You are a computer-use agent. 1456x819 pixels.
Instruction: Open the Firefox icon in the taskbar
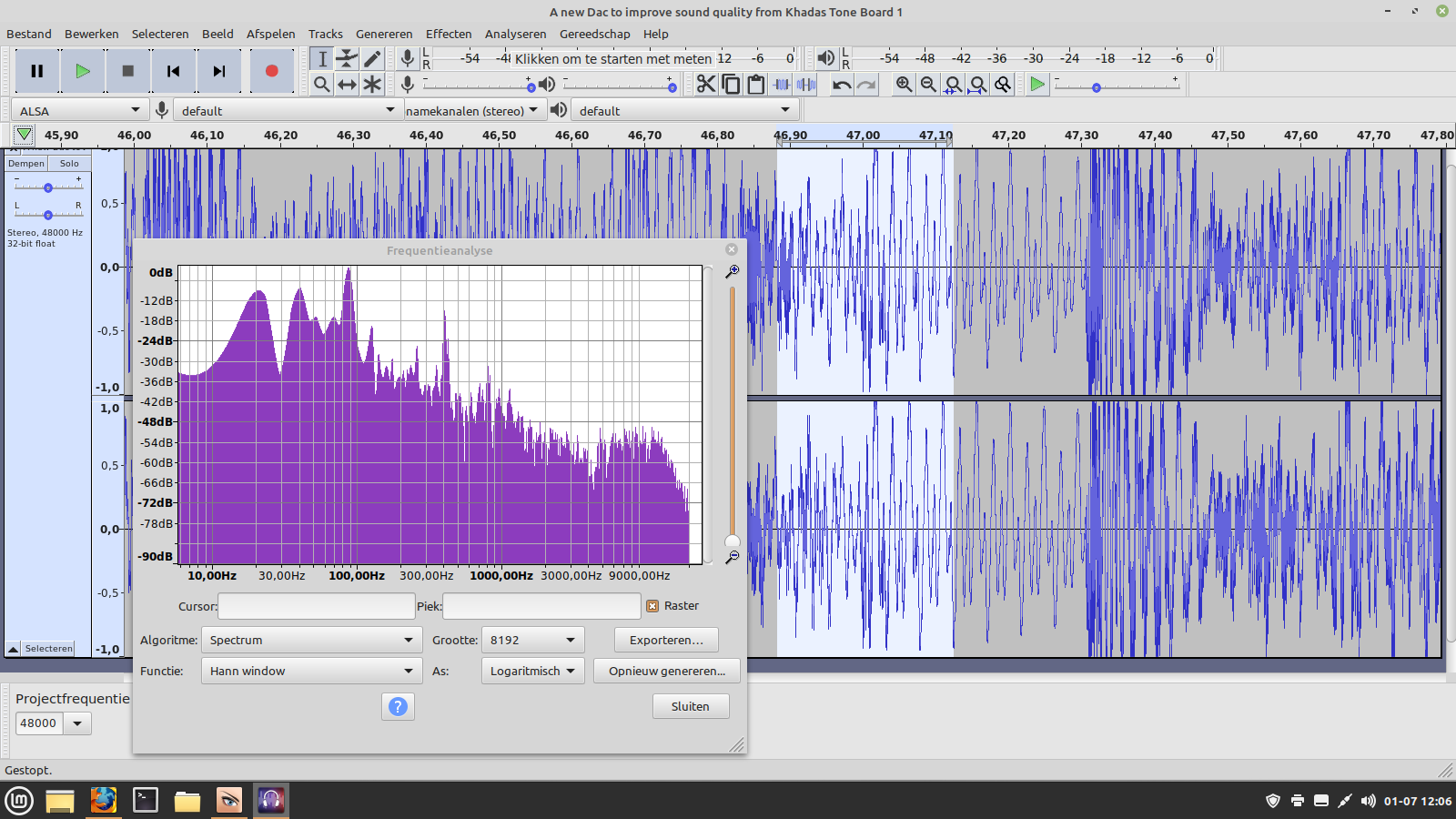coord(104,800)
